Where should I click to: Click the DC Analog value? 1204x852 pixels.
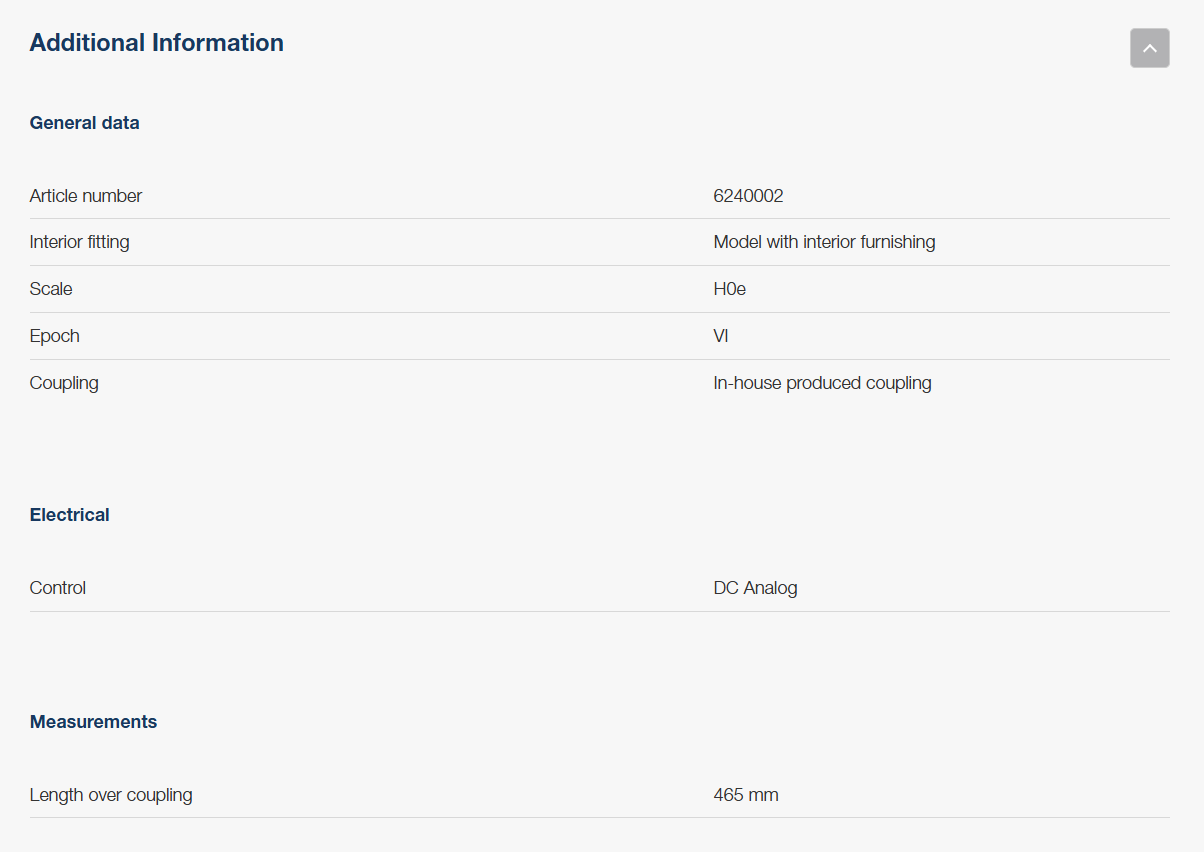755,588
